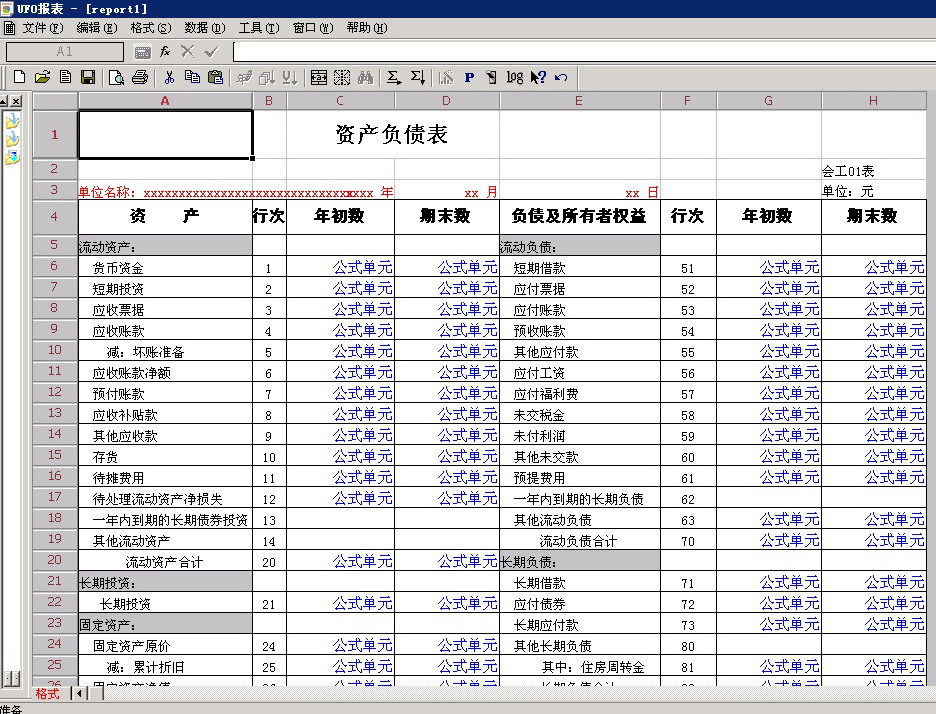The image size is (936, 714).
Task: Open the function wizard fx button
Action: [165, 52]
